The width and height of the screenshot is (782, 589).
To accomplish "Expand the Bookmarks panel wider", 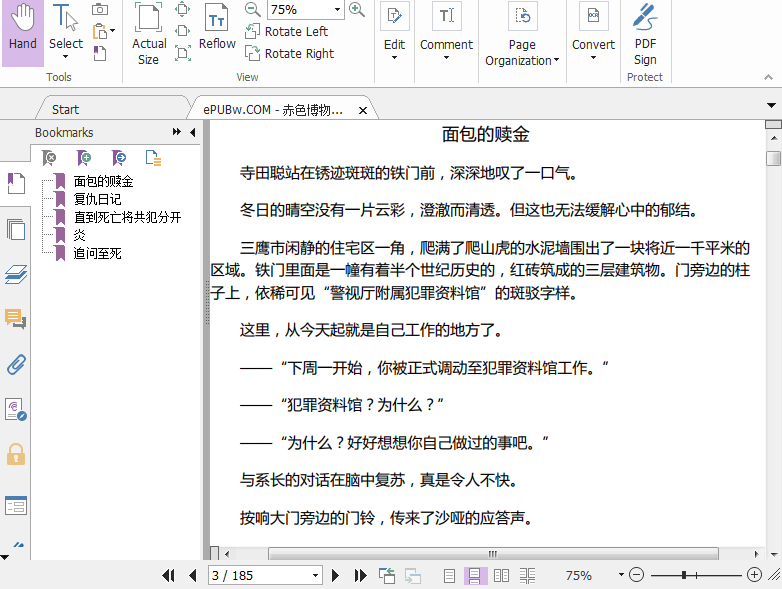I will point(177,132).
